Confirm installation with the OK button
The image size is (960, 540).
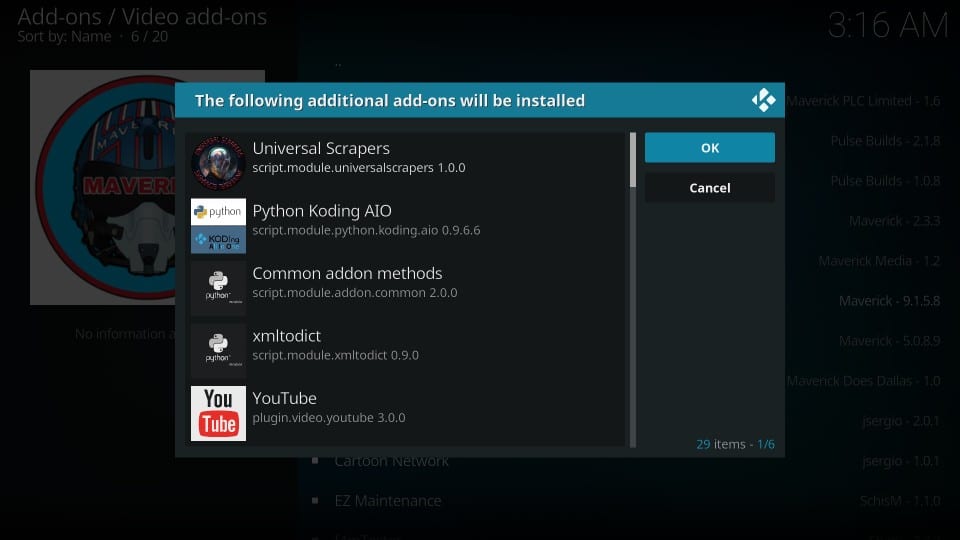pyautogui.click(x=710, y=148)
